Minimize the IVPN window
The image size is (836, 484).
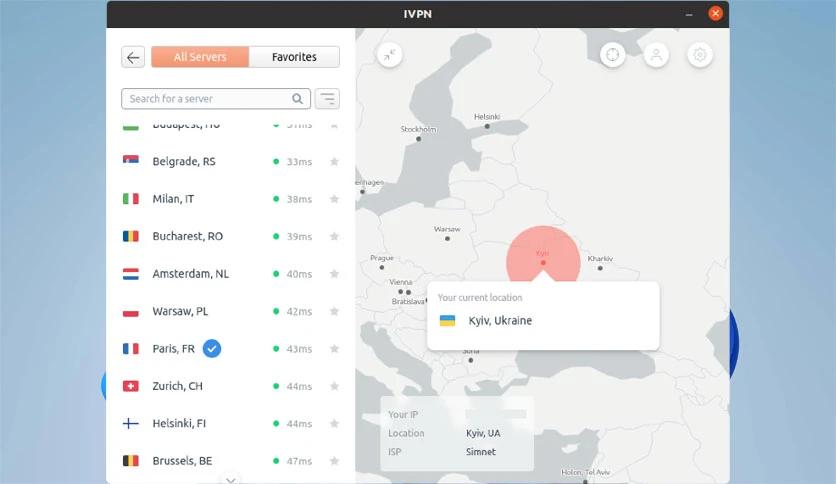point(689,14)
